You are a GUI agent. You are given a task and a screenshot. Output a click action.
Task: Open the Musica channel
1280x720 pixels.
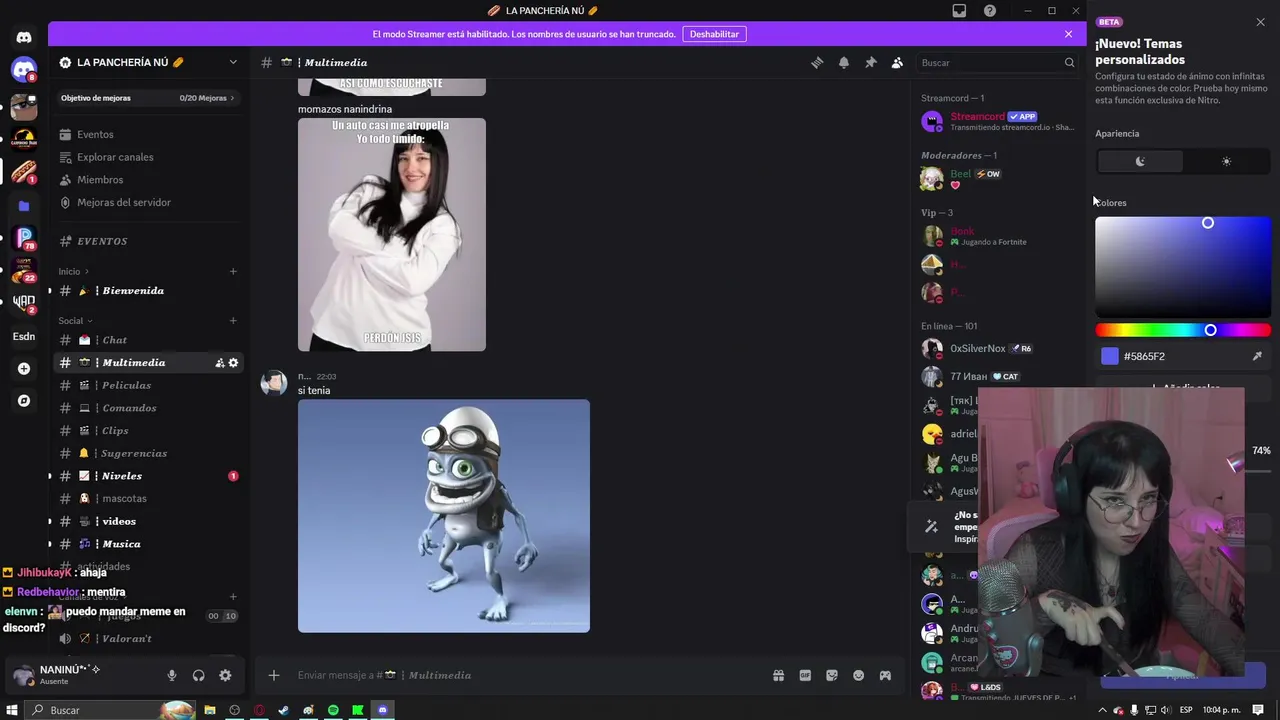pos(148,544)
